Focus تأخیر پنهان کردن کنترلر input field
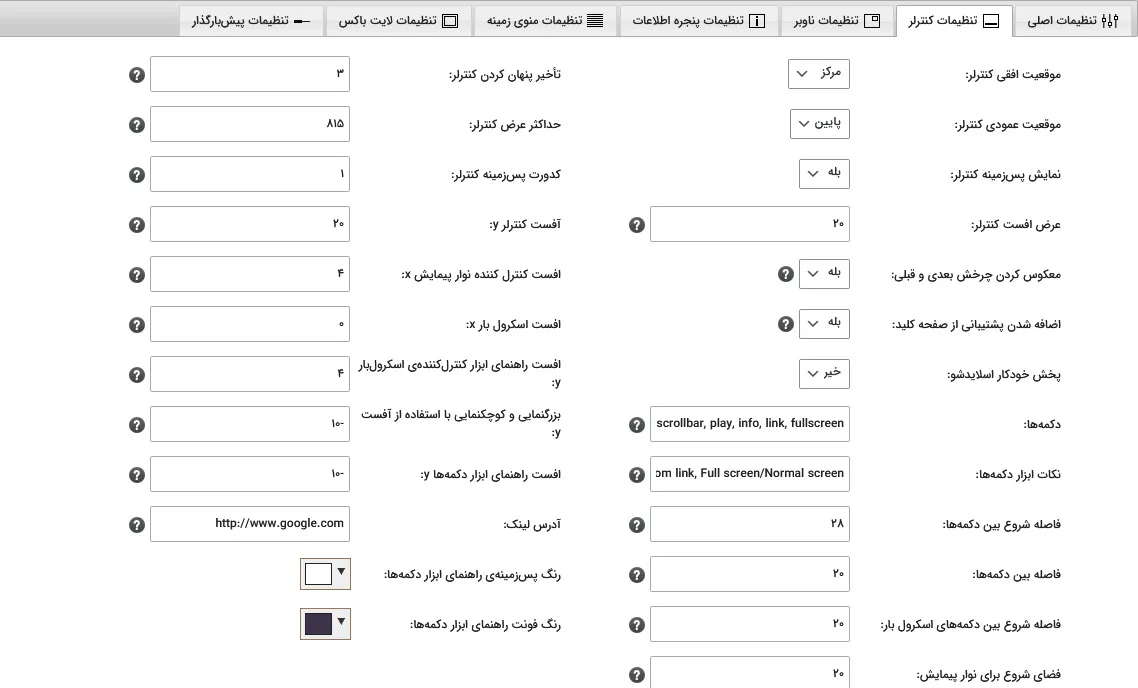The image size is (1138, 688). [250, 74]
